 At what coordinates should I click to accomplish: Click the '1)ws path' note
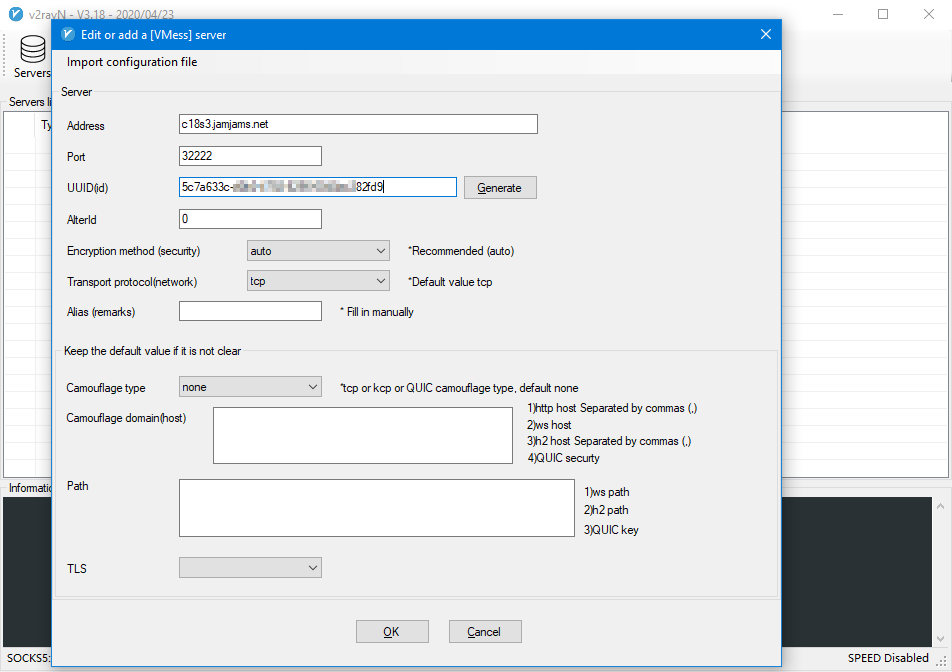607,492
